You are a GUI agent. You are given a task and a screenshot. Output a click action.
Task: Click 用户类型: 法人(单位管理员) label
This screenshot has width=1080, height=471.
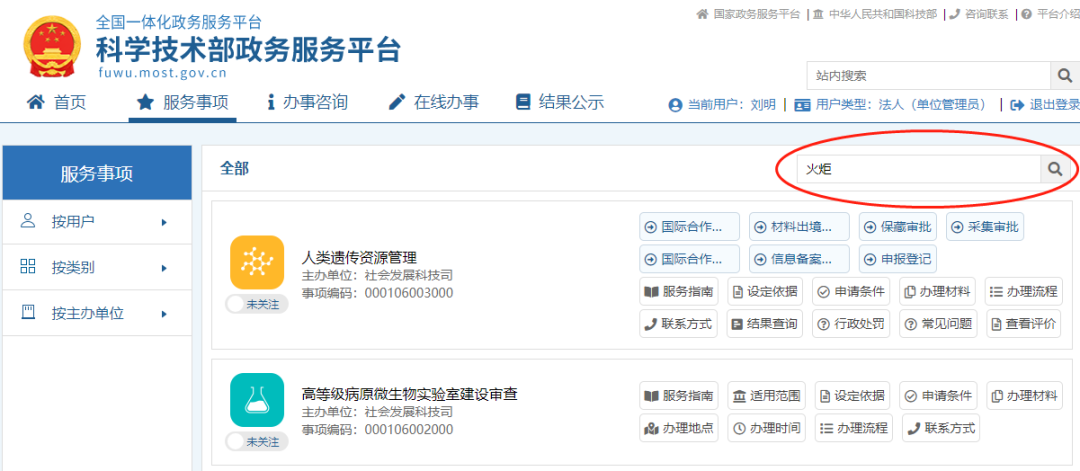[x=890, y=105]
